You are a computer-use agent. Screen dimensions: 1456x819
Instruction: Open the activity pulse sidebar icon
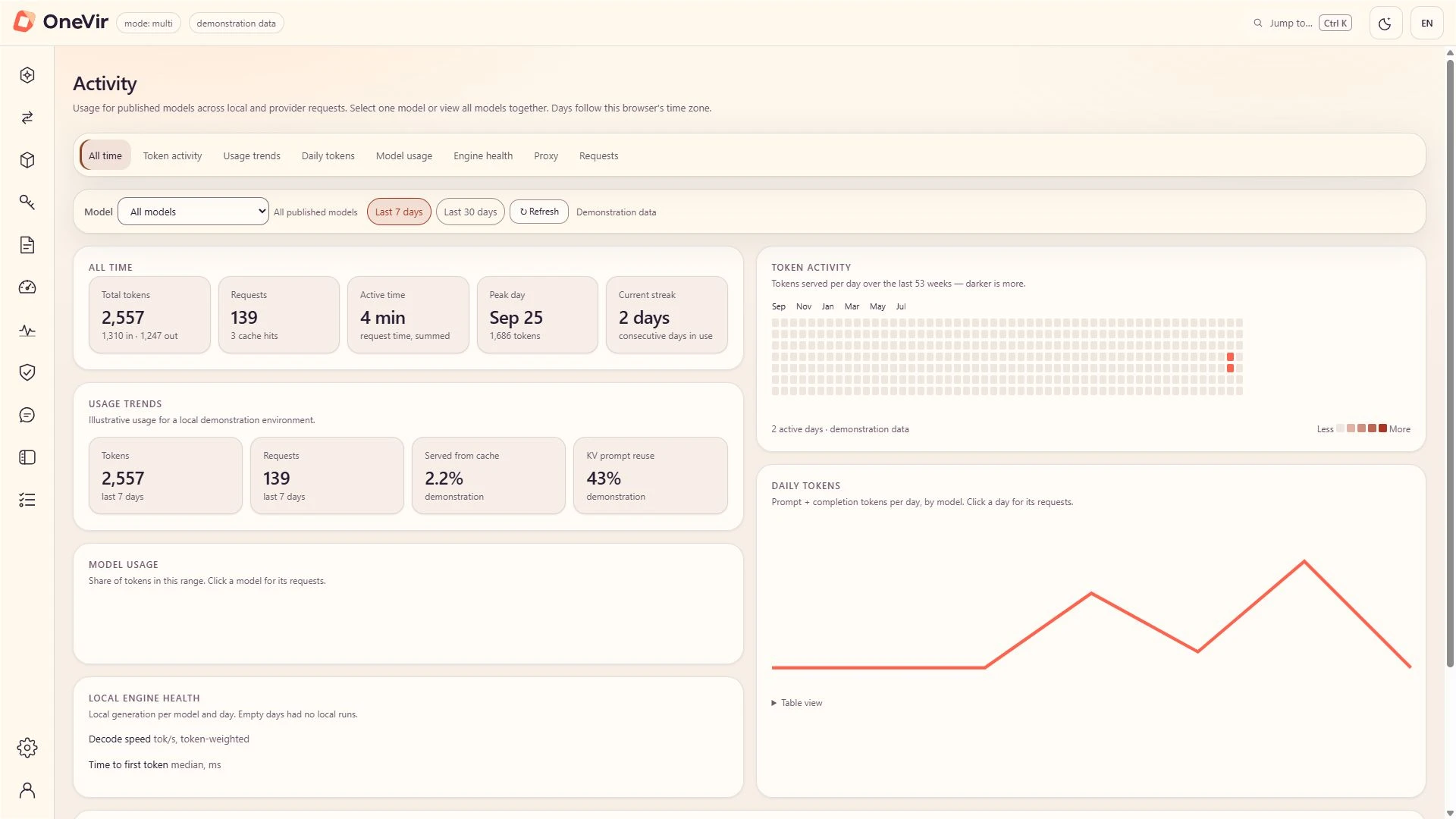[27, 330]
